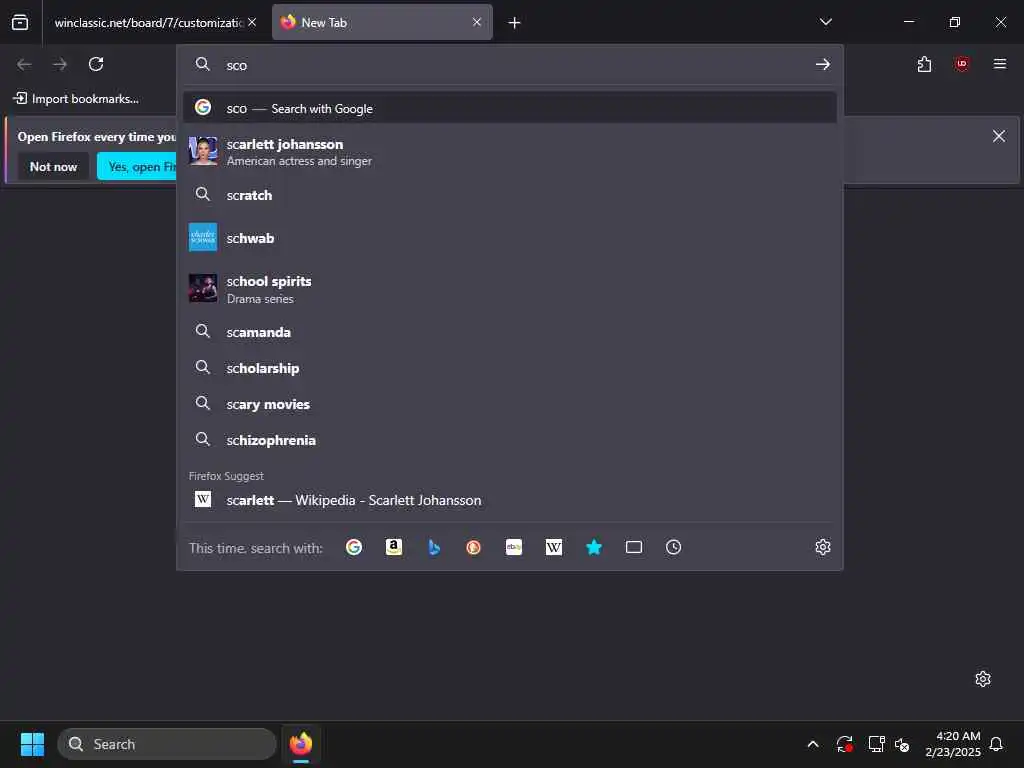Screen dimensions: 1024x768
Task: Select the scratch suggestion
Action: (510, 195)
